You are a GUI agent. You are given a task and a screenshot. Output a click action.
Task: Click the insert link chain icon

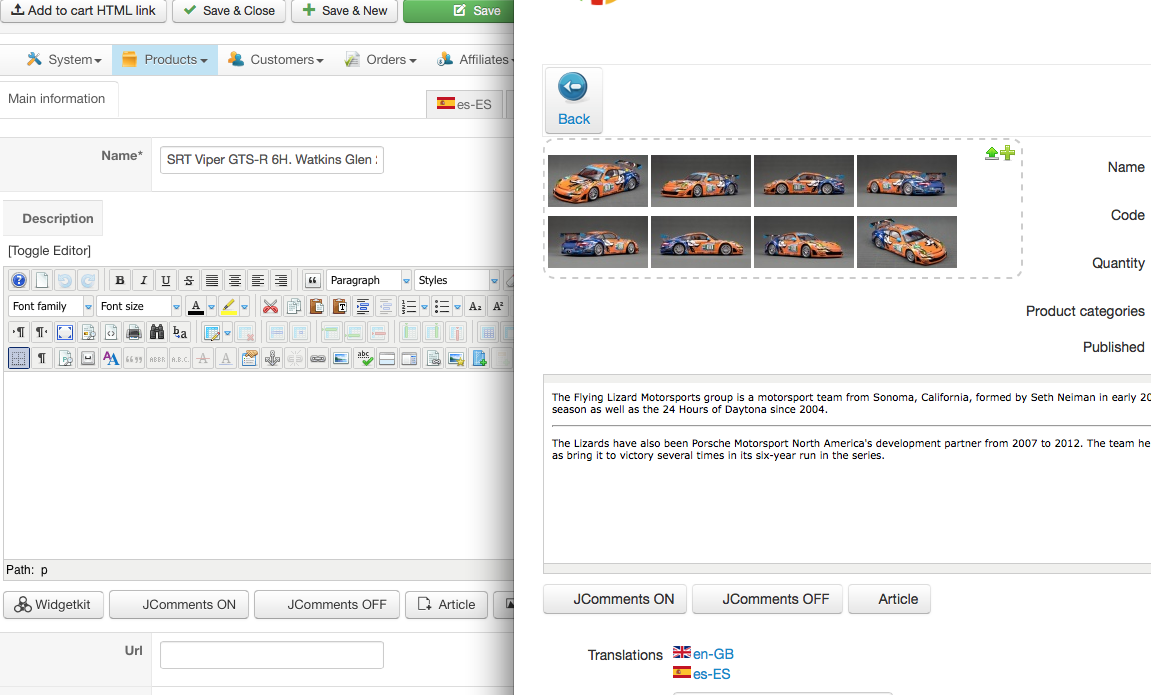coord(318,358)
